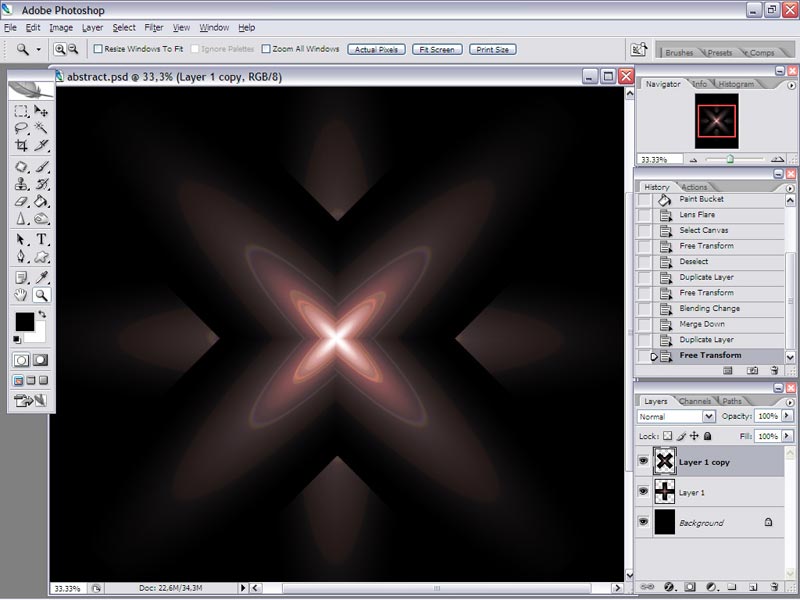Switch to the Channels tab
800x600 pixels.
coord(694,401)
